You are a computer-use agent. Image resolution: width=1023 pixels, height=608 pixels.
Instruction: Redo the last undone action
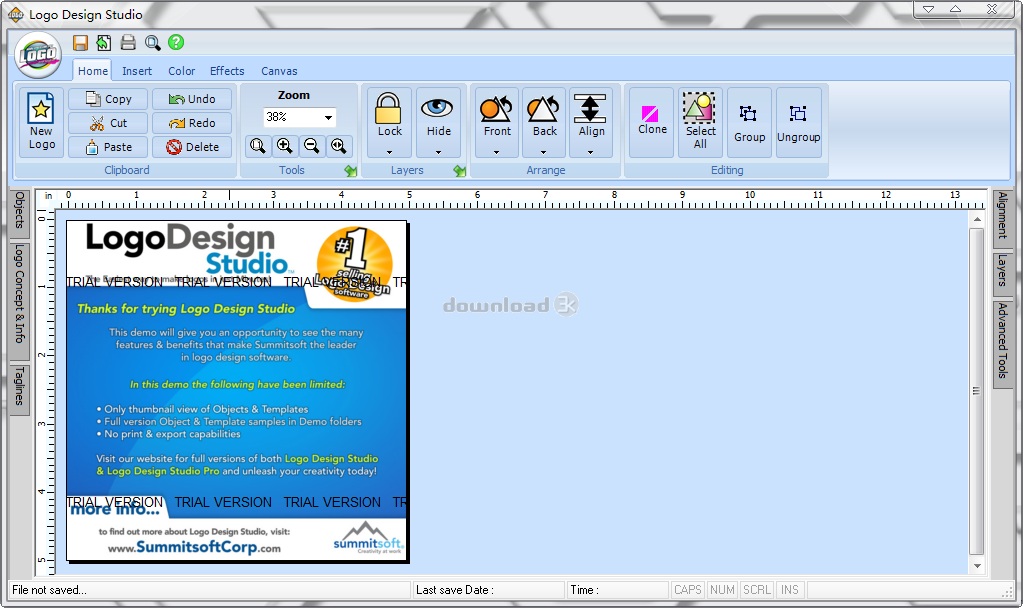coord(192,123)
